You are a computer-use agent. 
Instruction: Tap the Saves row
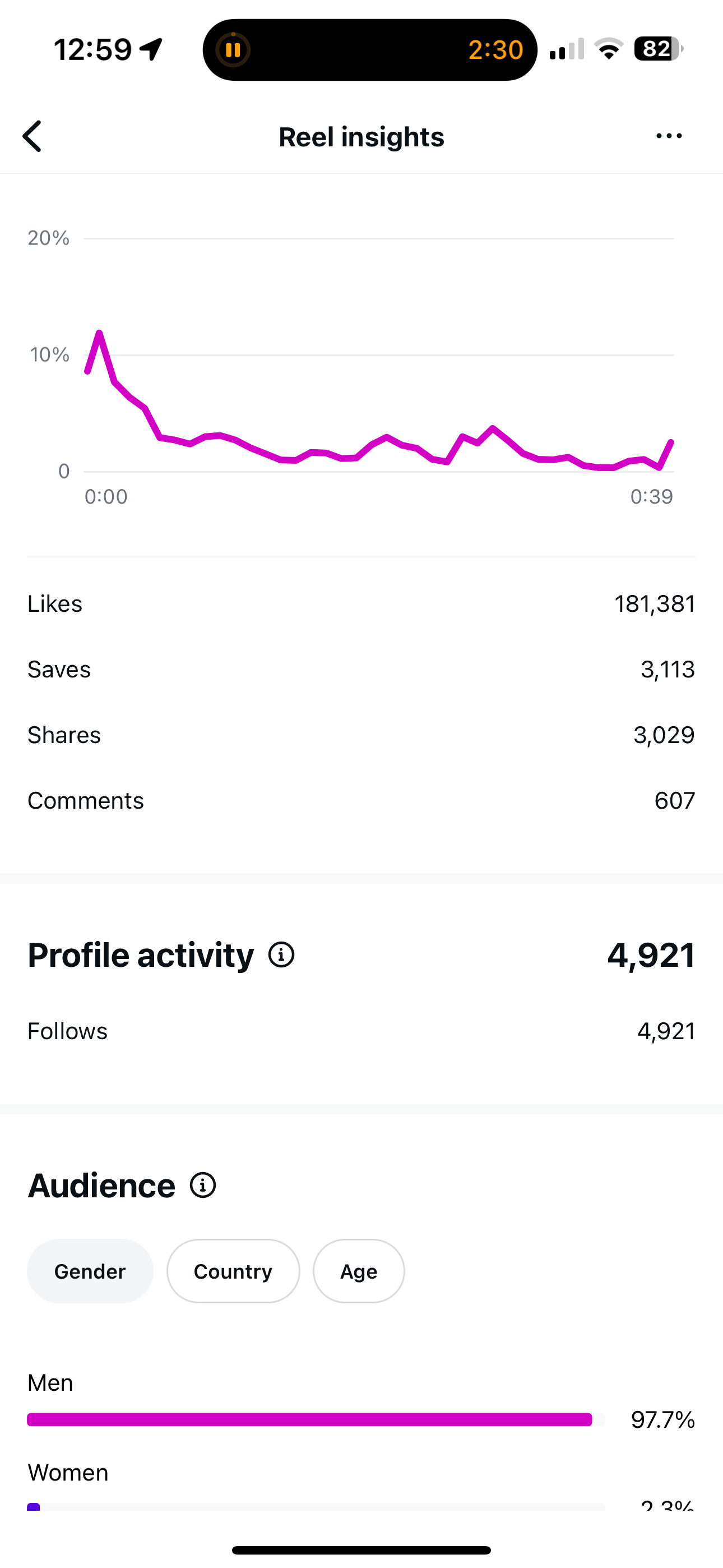(x=361, y=670)
